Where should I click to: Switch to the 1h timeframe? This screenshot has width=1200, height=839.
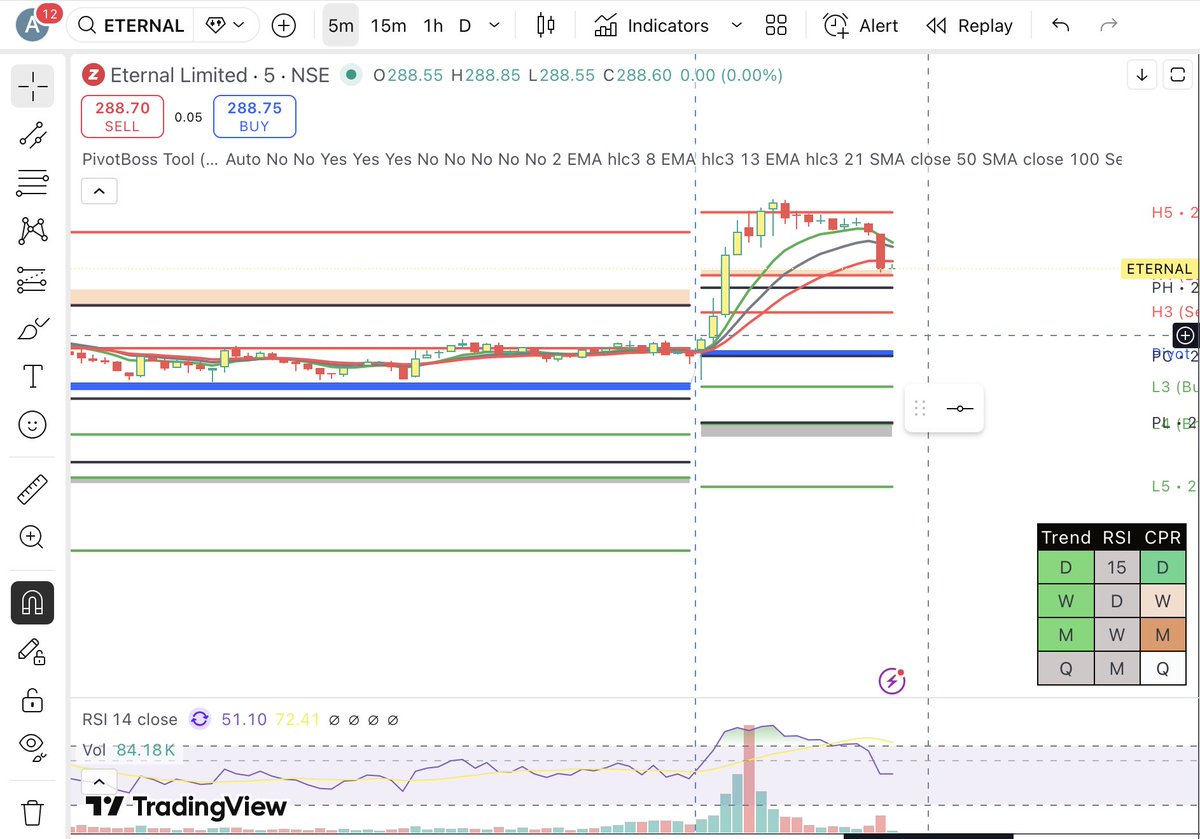pos(433,25)
